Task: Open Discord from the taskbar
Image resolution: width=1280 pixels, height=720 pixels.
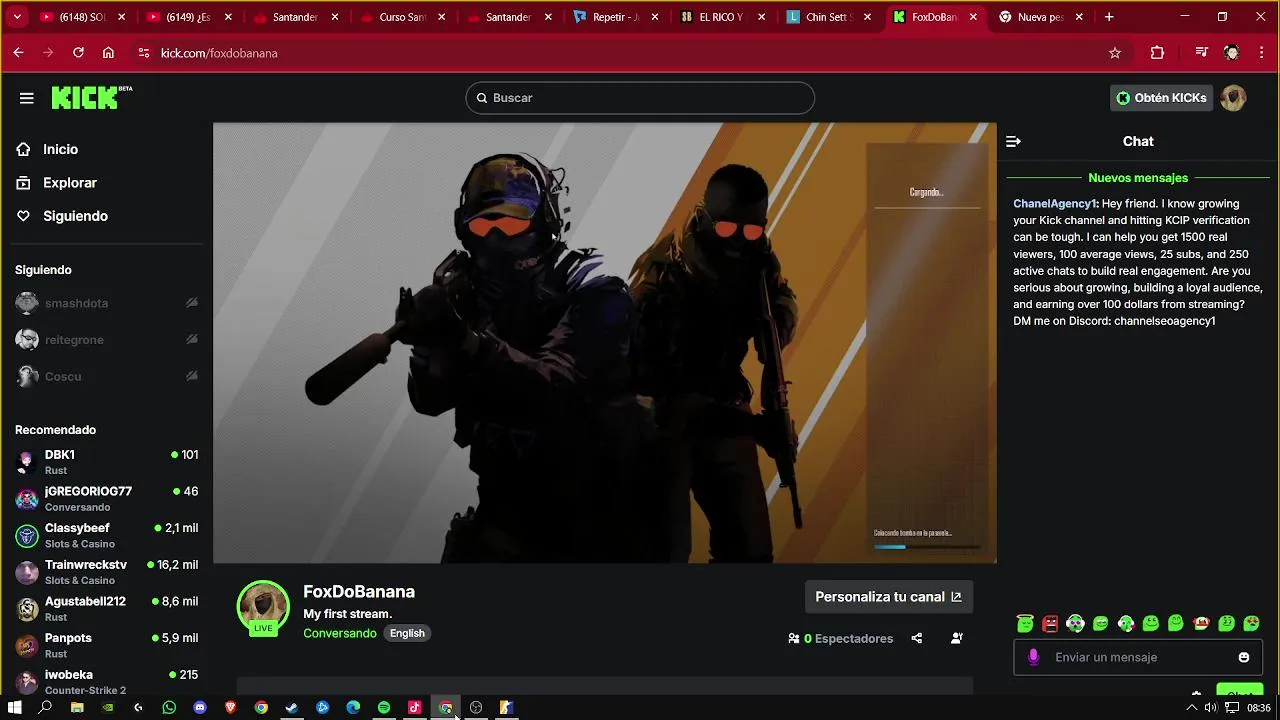Action: click(200, 707)
